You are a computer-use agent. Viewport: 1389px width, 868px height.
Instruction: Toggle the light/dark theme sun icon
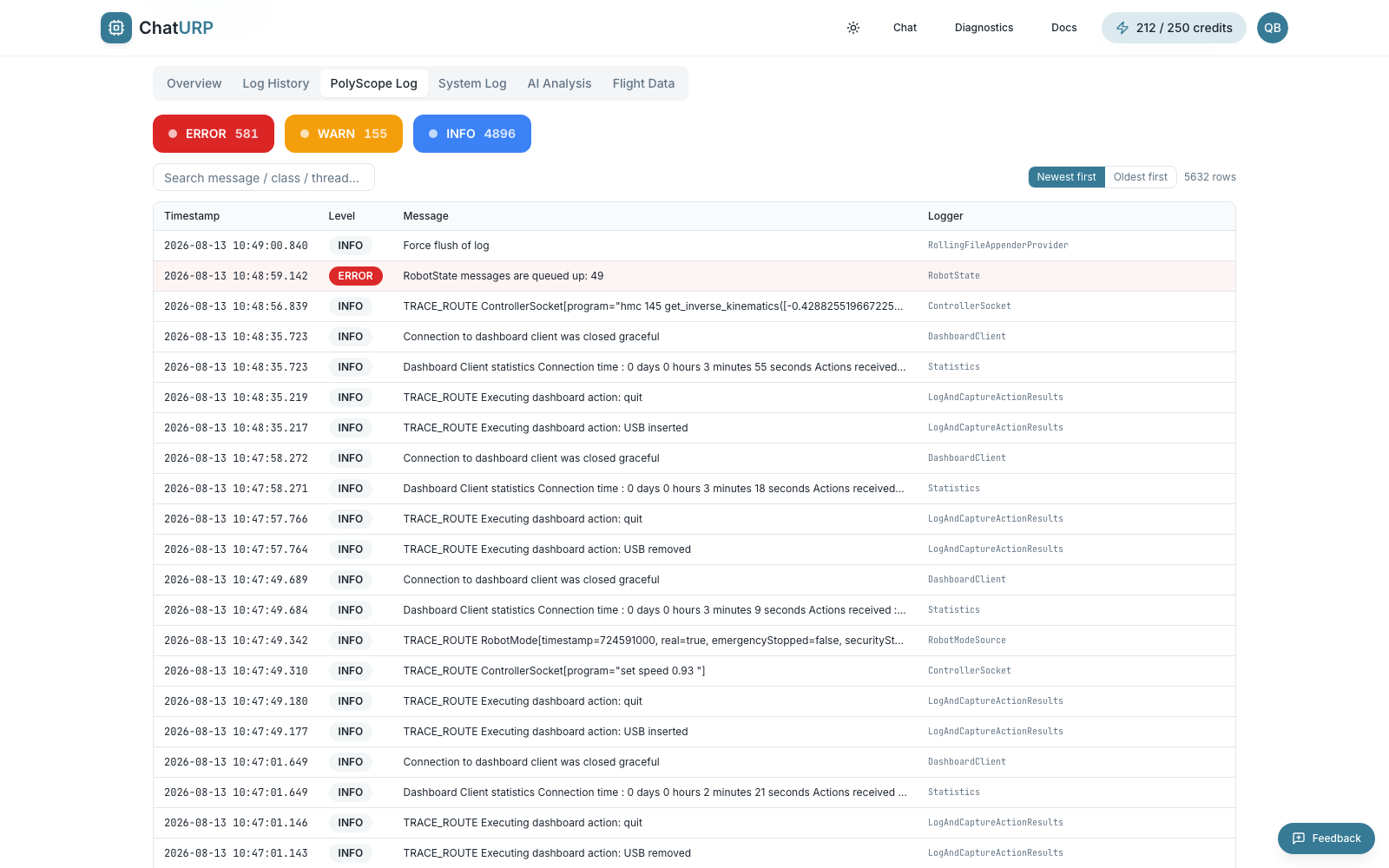click(853, 28)
